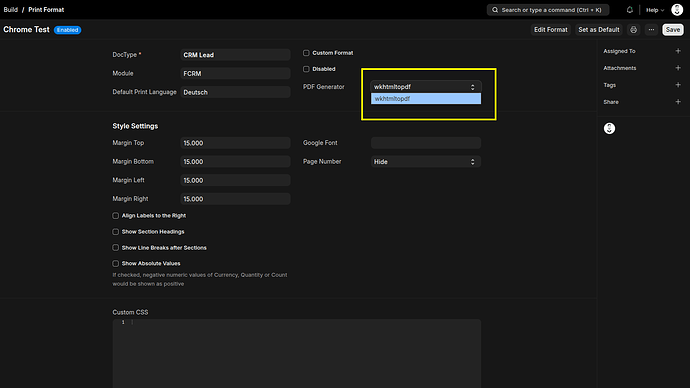Click the Style Settings heading

point(135,126)
